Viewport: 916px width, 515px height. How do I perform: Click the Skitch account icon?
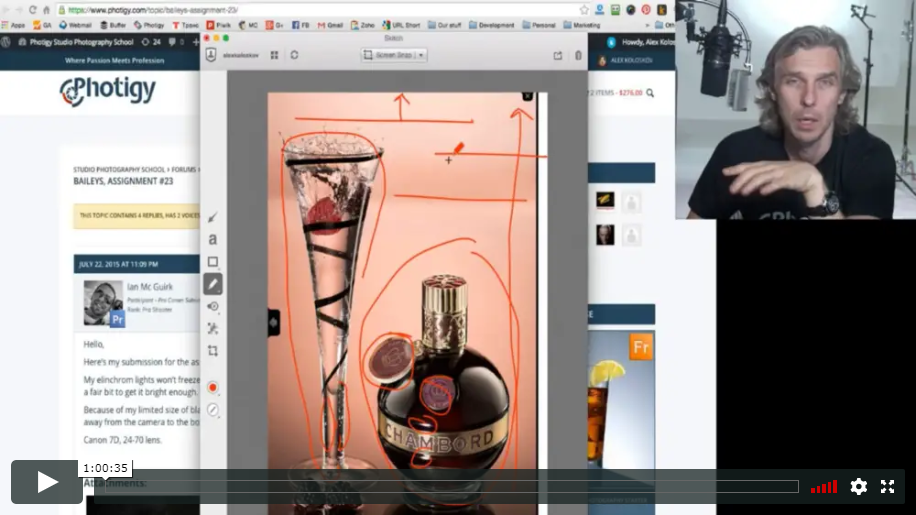point(211,55)
